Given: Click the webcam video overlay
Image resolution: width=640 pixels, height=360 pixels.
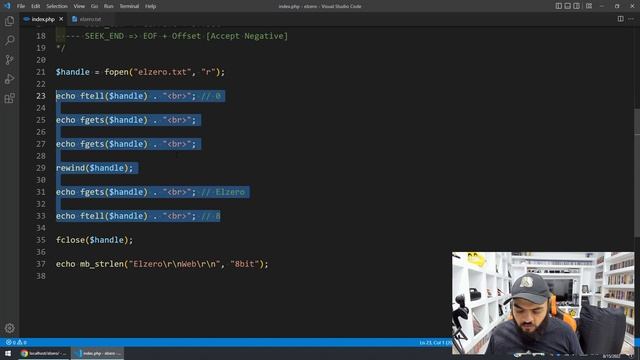Looking at the screenshot, I should (543, 302).
